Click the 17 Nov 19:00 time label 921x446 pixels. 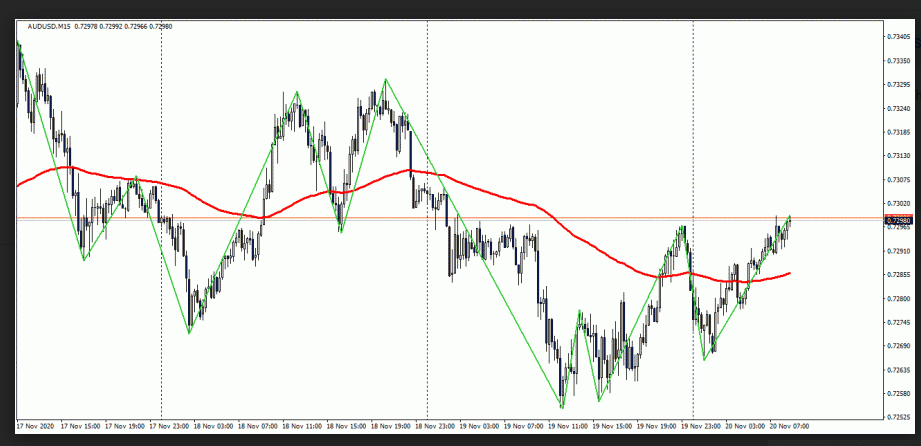(125, 425)
